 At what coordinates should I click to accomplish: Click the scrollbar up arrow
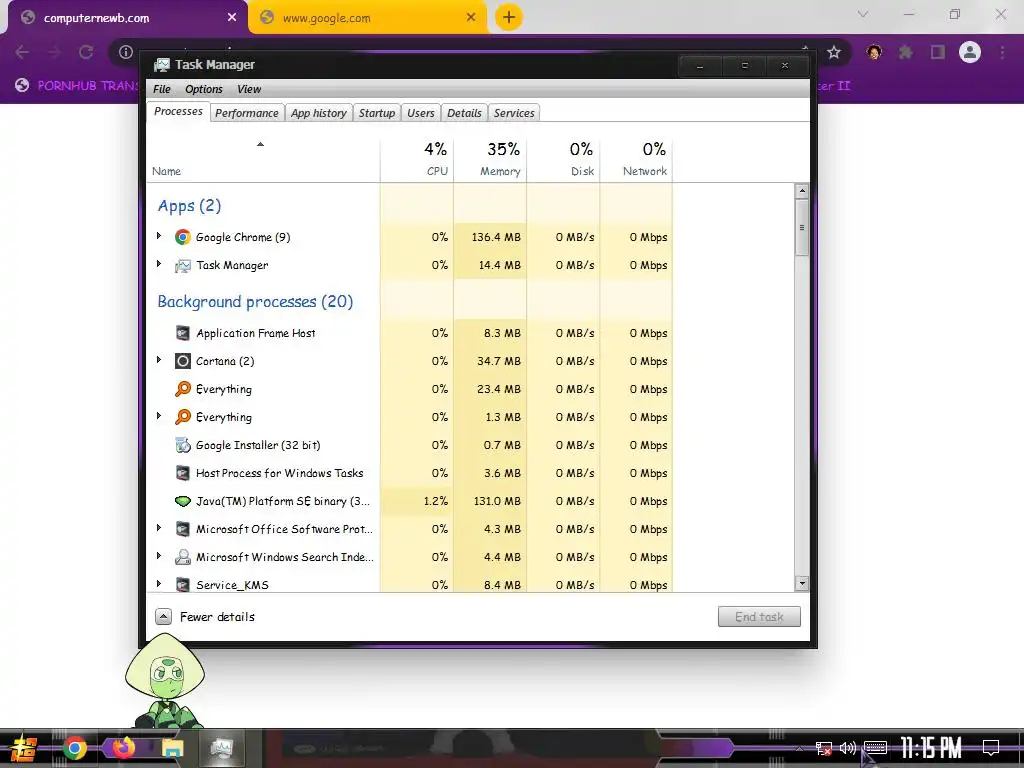(801, 191)
